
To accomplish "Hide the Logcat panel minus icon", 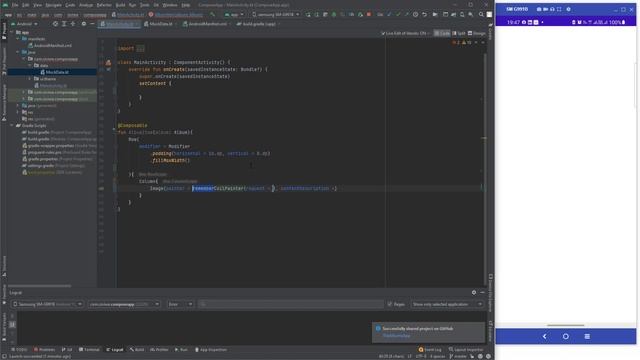I will 482,292.
